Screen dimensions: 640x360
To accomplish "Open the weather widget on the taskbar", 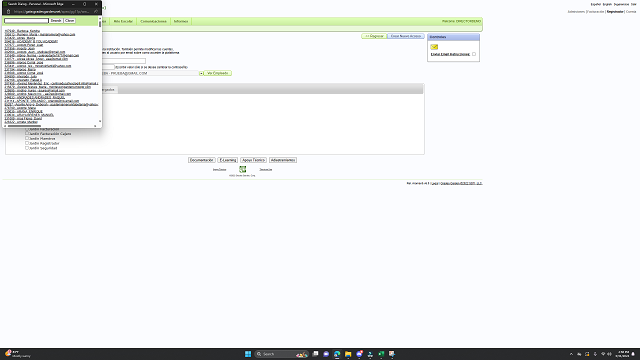I will tap(17, 354).
